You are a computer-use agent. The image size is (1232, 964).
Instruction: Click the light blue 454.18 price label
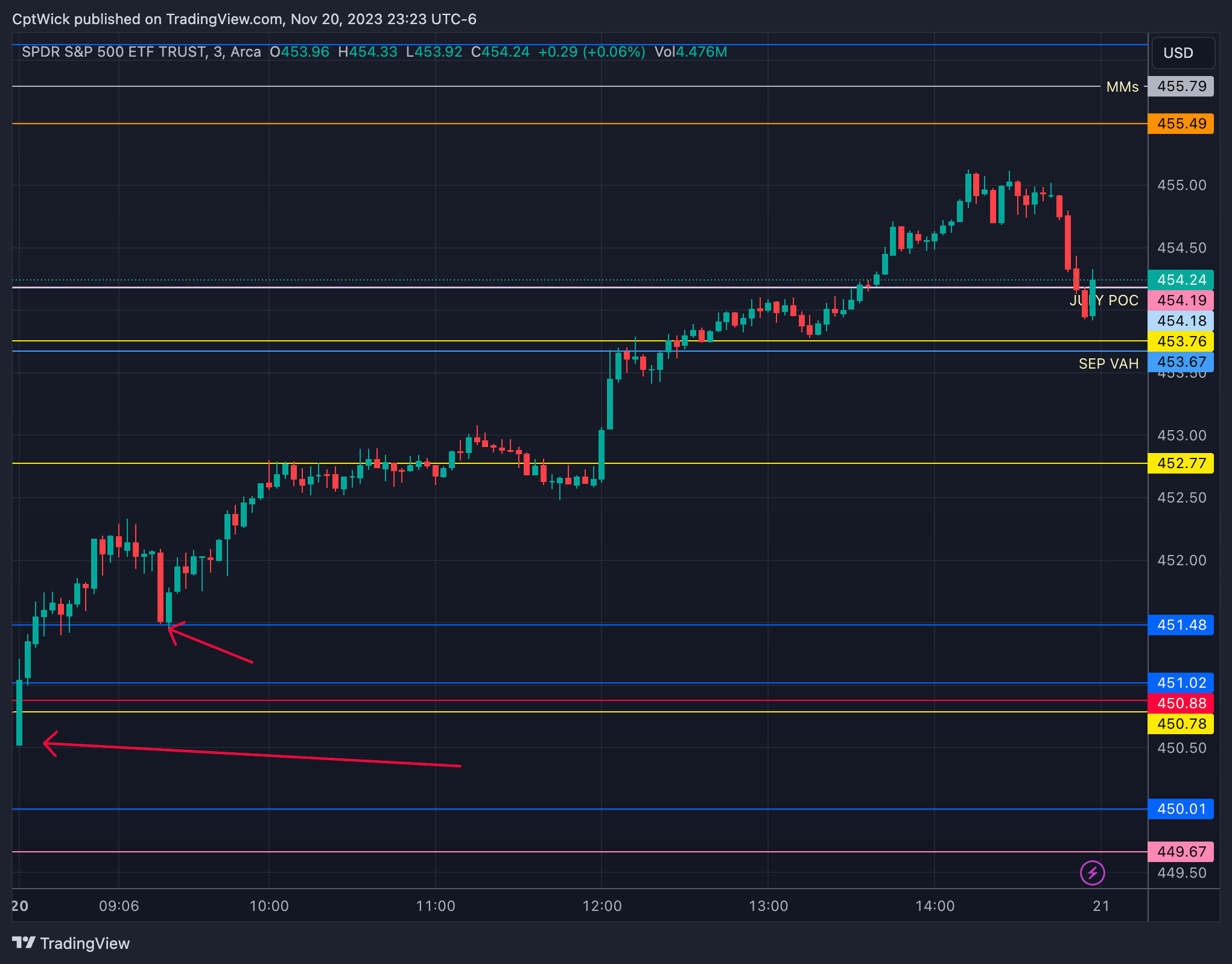(1180, 321)
